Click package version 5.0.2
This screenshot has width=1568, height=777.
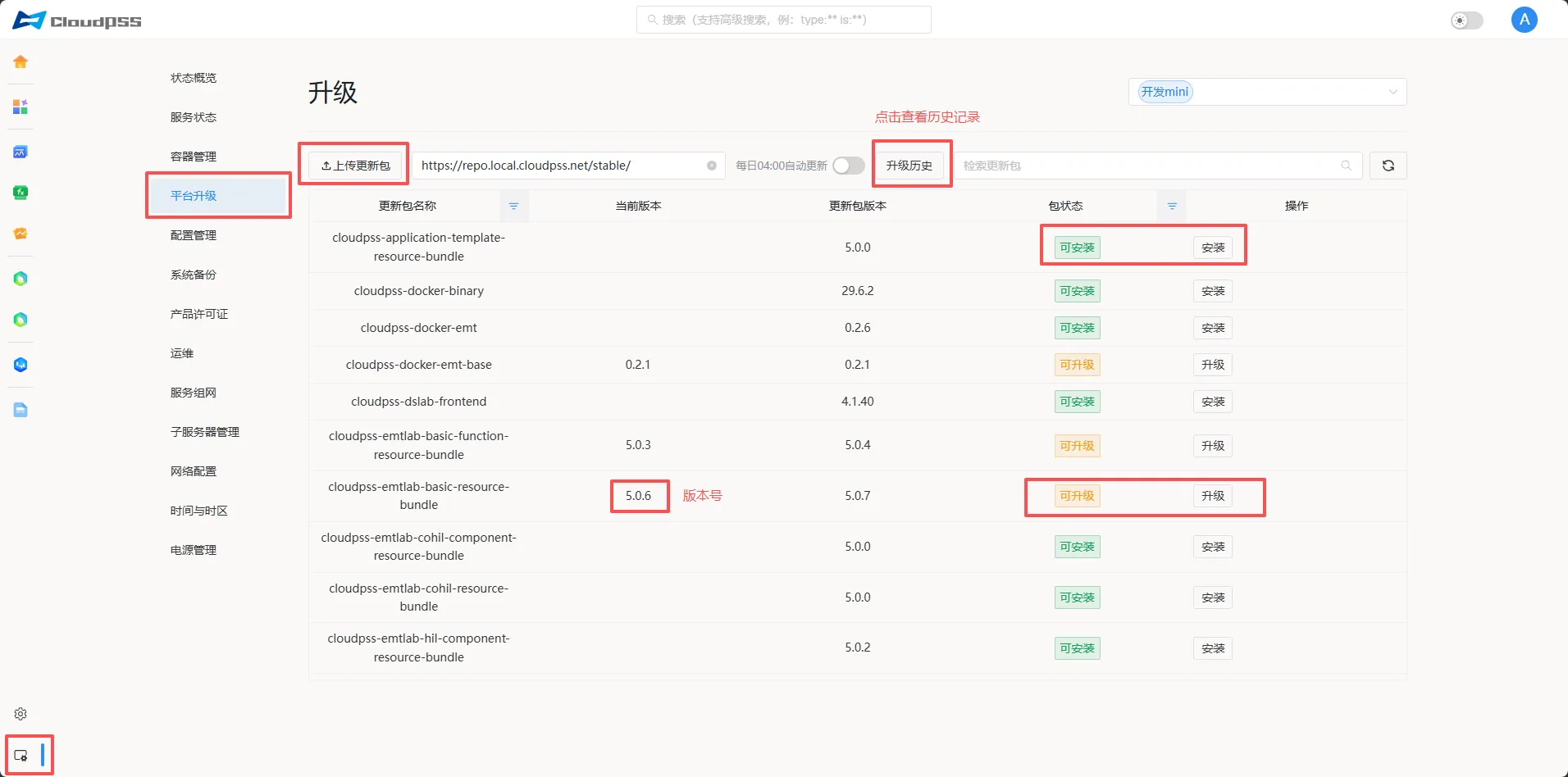[x=858, y=647]
